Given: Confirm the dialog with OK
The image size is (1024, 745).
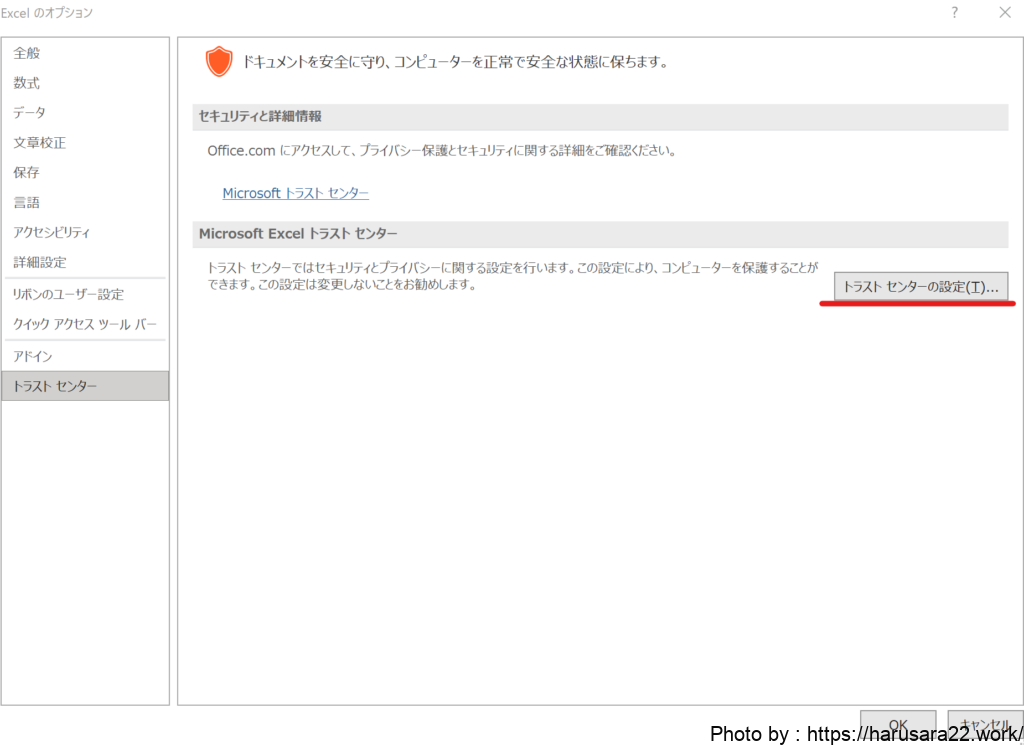Looking at the screenshot, I should [898, 724].
